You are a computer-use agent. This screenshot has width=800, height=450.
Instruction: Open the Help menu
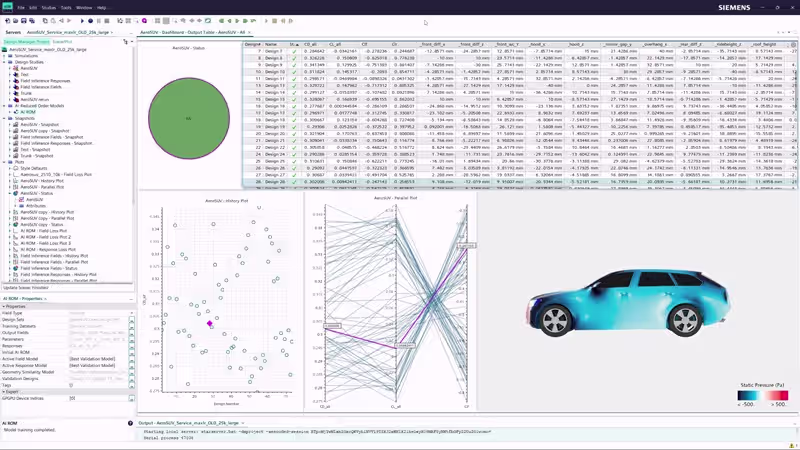(x=102, y=8)
